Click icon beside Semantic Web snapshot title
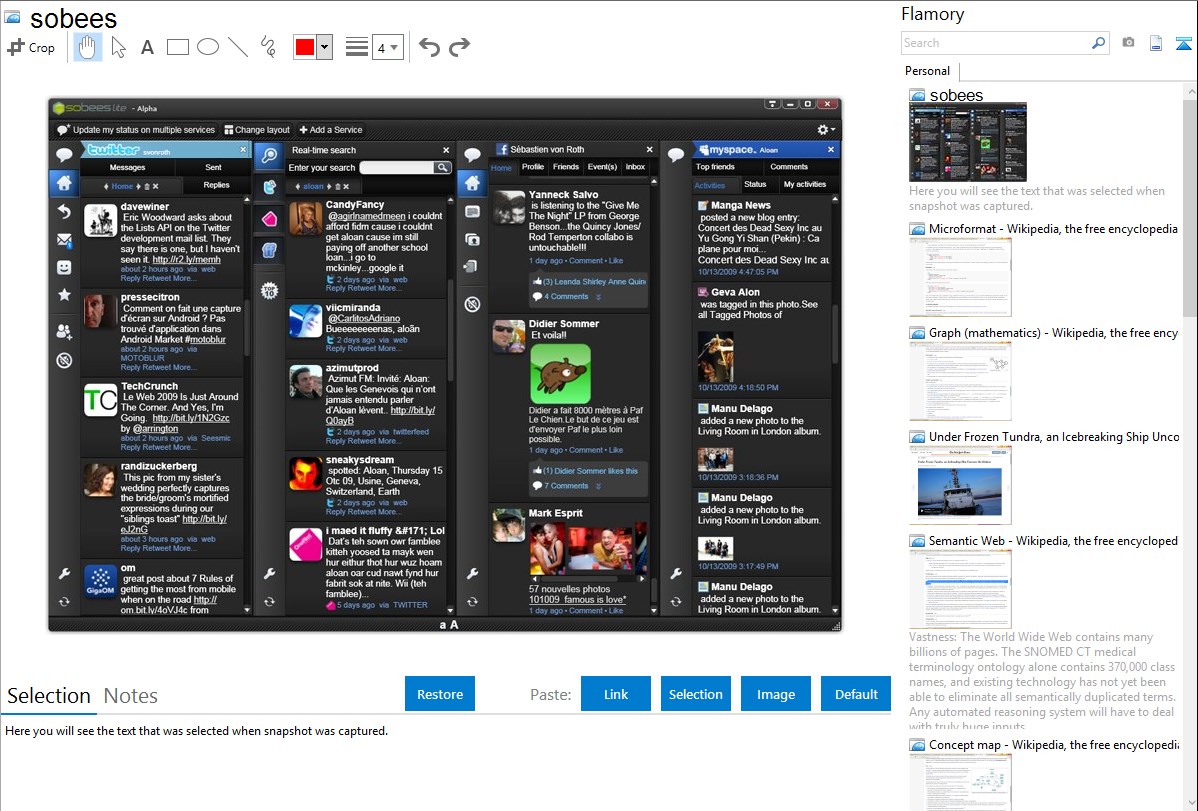 [x=917, y=541]
